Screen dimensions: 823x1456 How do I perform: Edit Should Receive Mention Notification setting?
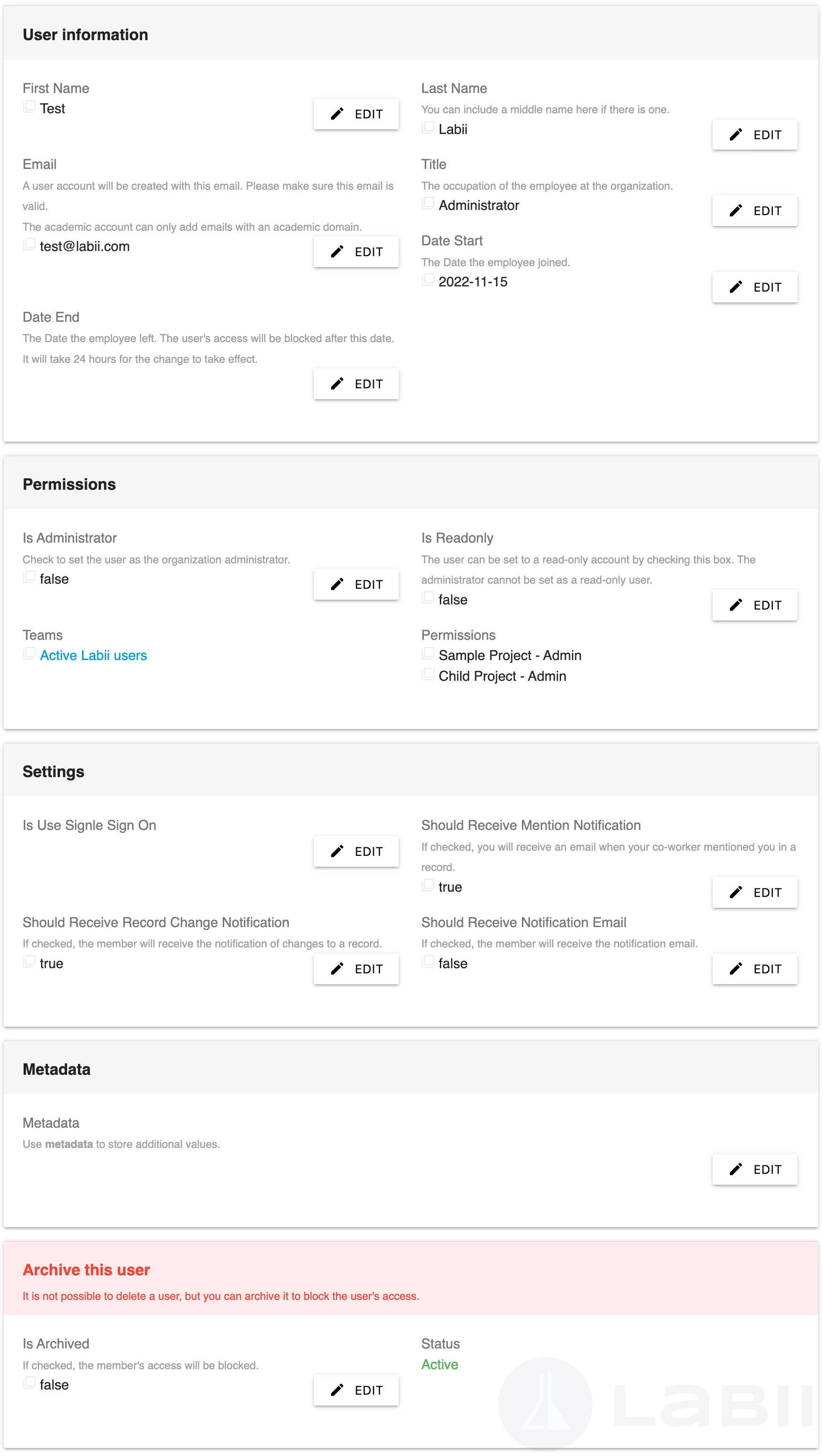coord(755,893)
